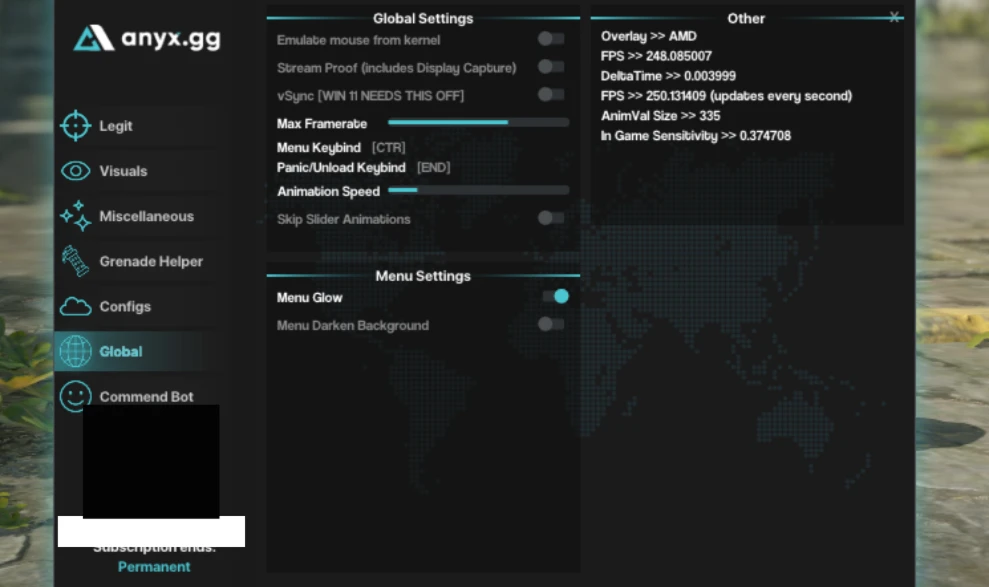Click the anyx.gg logo icon
Image resolution: width=989 pixels, height=587 pixels.
pos(93,38)
